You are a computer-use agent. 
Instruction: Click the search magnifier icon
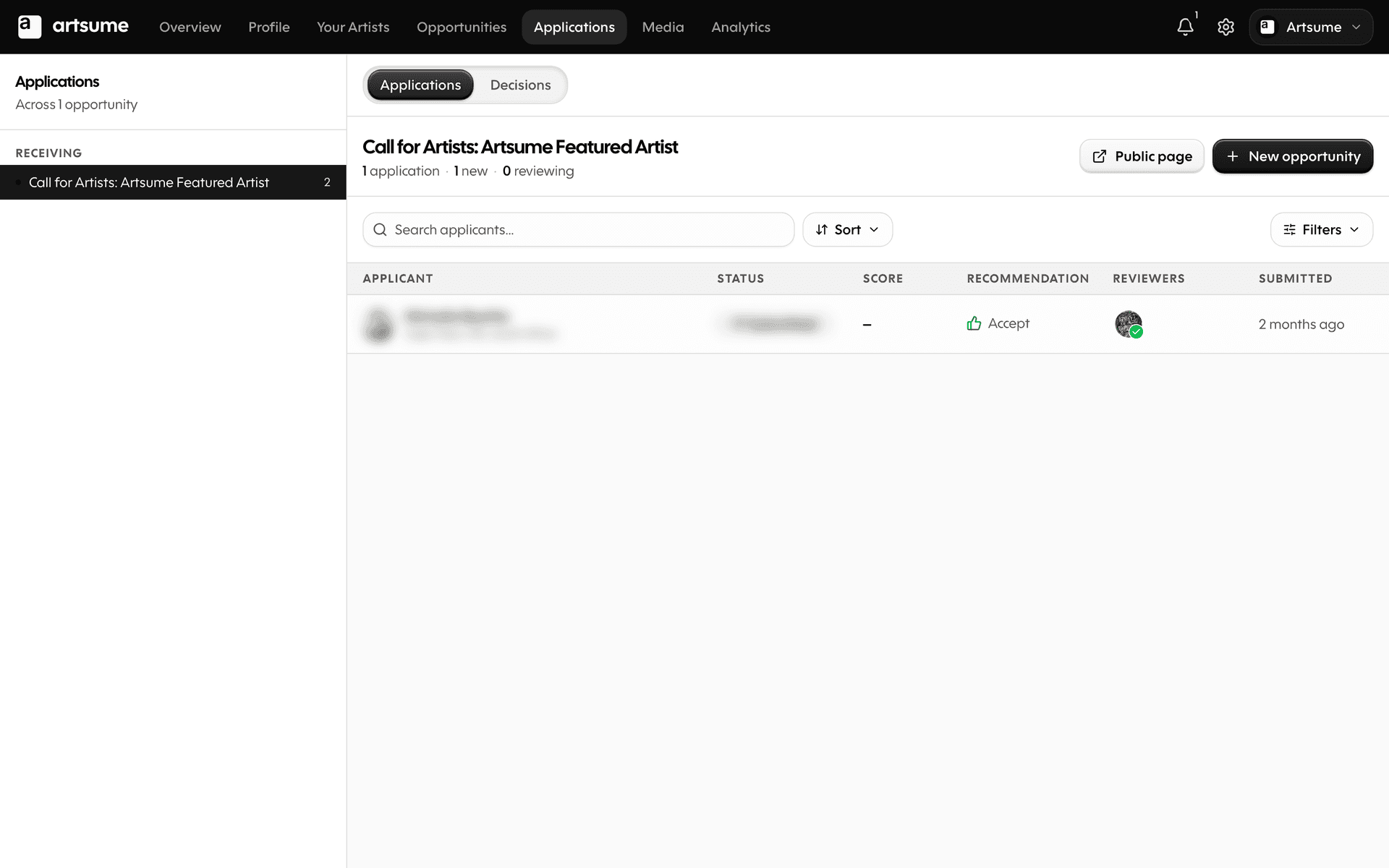[380, 229]
